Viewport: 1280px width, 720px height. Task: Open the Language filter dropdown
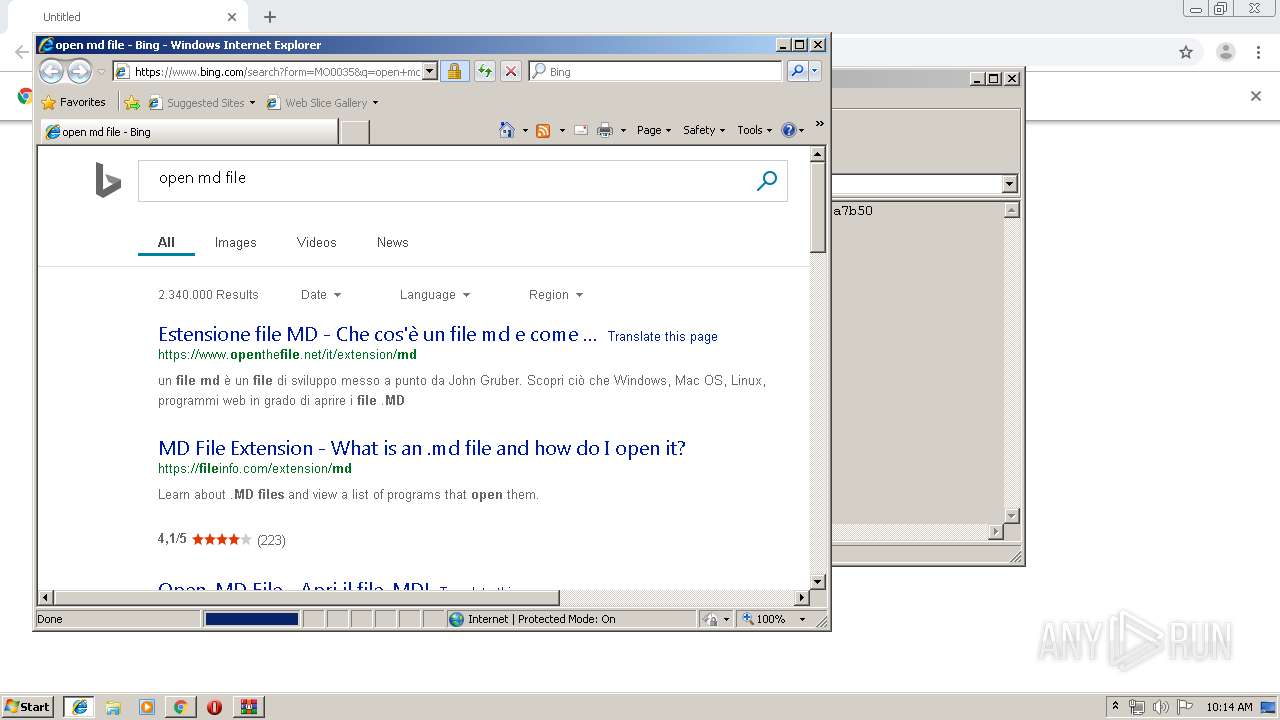435,294
